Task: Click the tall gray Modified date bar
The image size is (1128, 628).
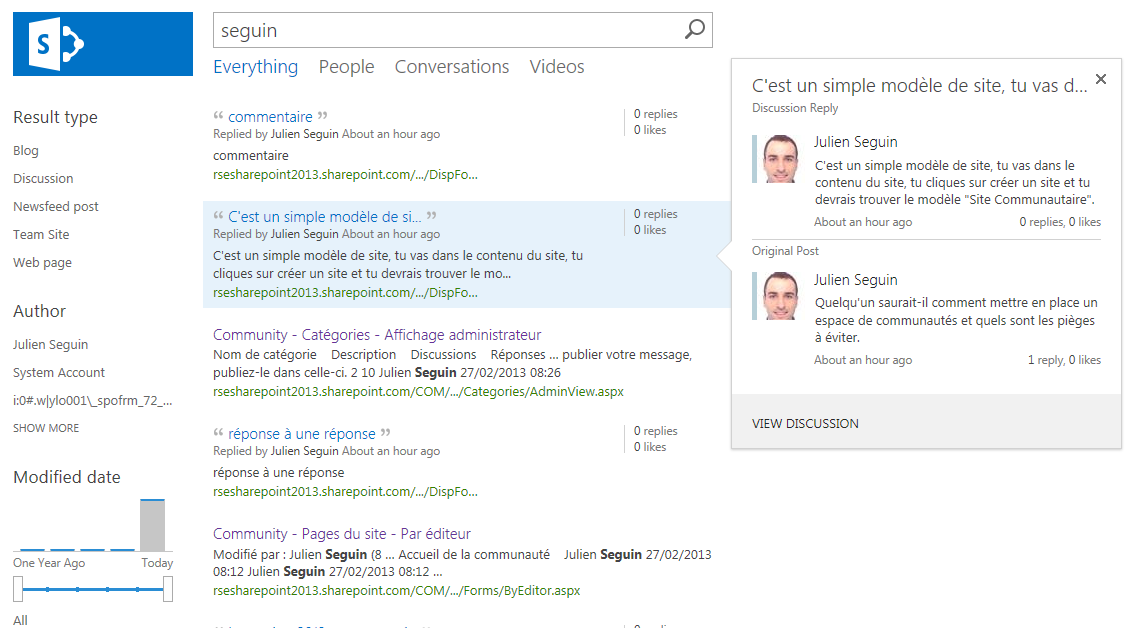Action: pos(152,525)
